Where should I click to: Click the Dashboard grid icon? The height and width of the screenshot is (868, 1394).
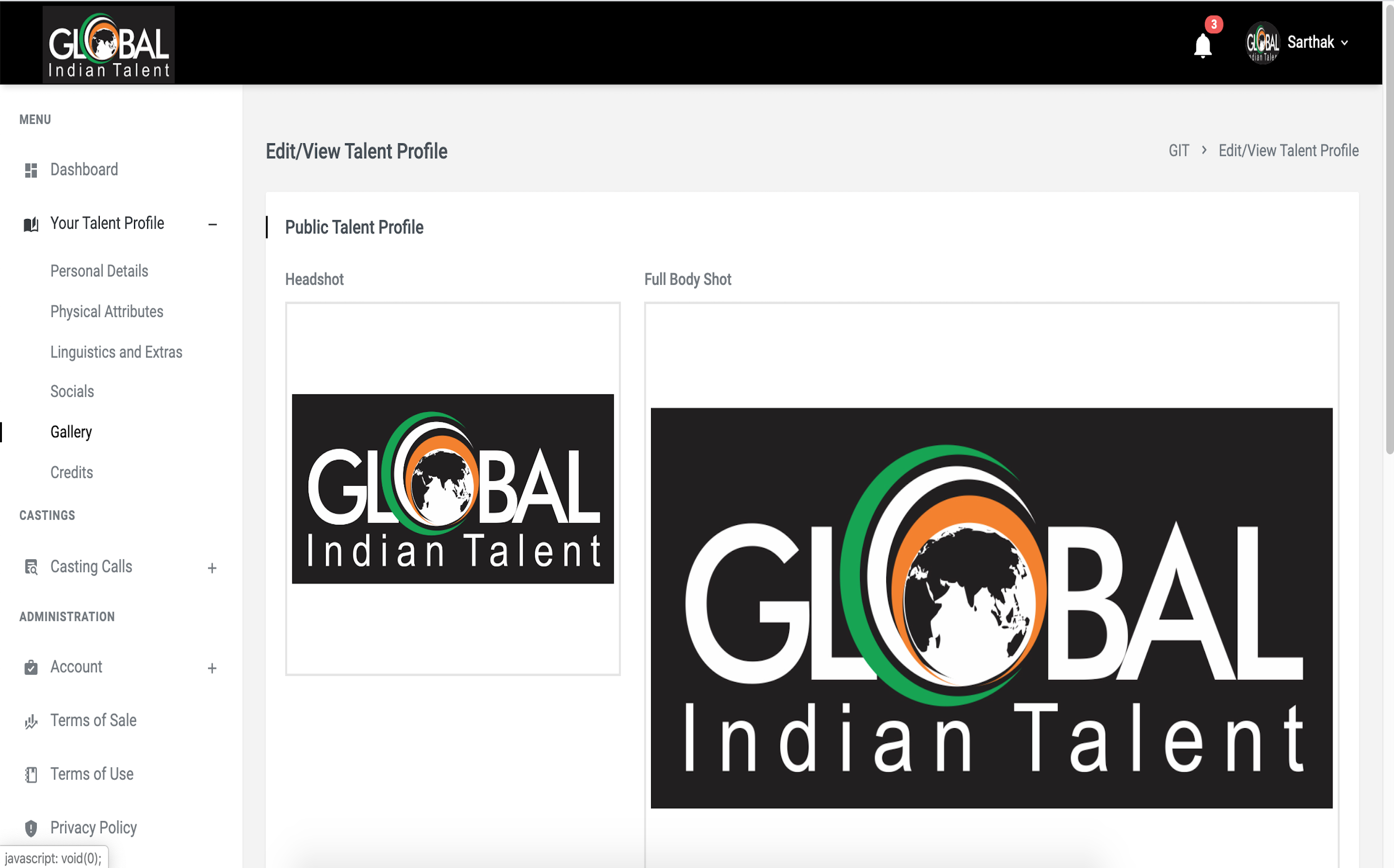pyautogui.click(x=31, y=170)
